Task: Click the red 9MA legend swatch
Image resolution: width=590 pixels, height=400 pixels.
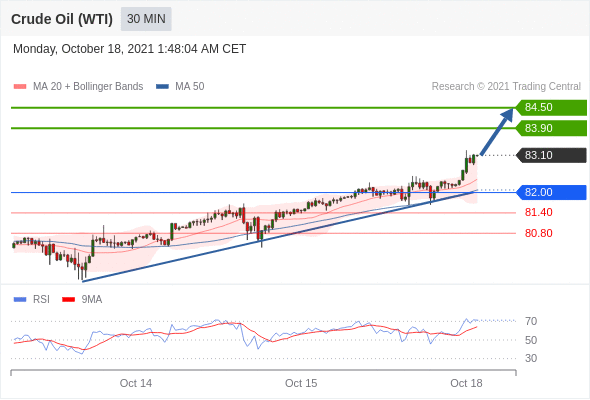Action: (x=68, y=300)
